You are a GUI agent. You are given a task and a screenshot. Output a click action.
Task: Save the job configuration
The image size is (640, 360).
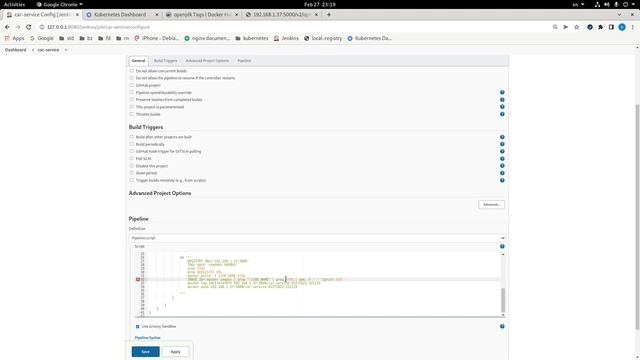click(146, 352)
